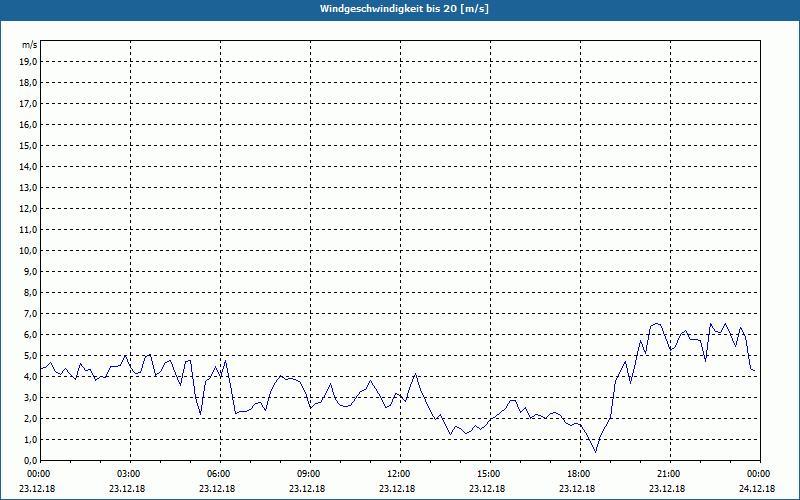This screenshot has height=500, width=800.
Task: Click the '15,0' y-axis label
Action: click(x=28, y=145)
